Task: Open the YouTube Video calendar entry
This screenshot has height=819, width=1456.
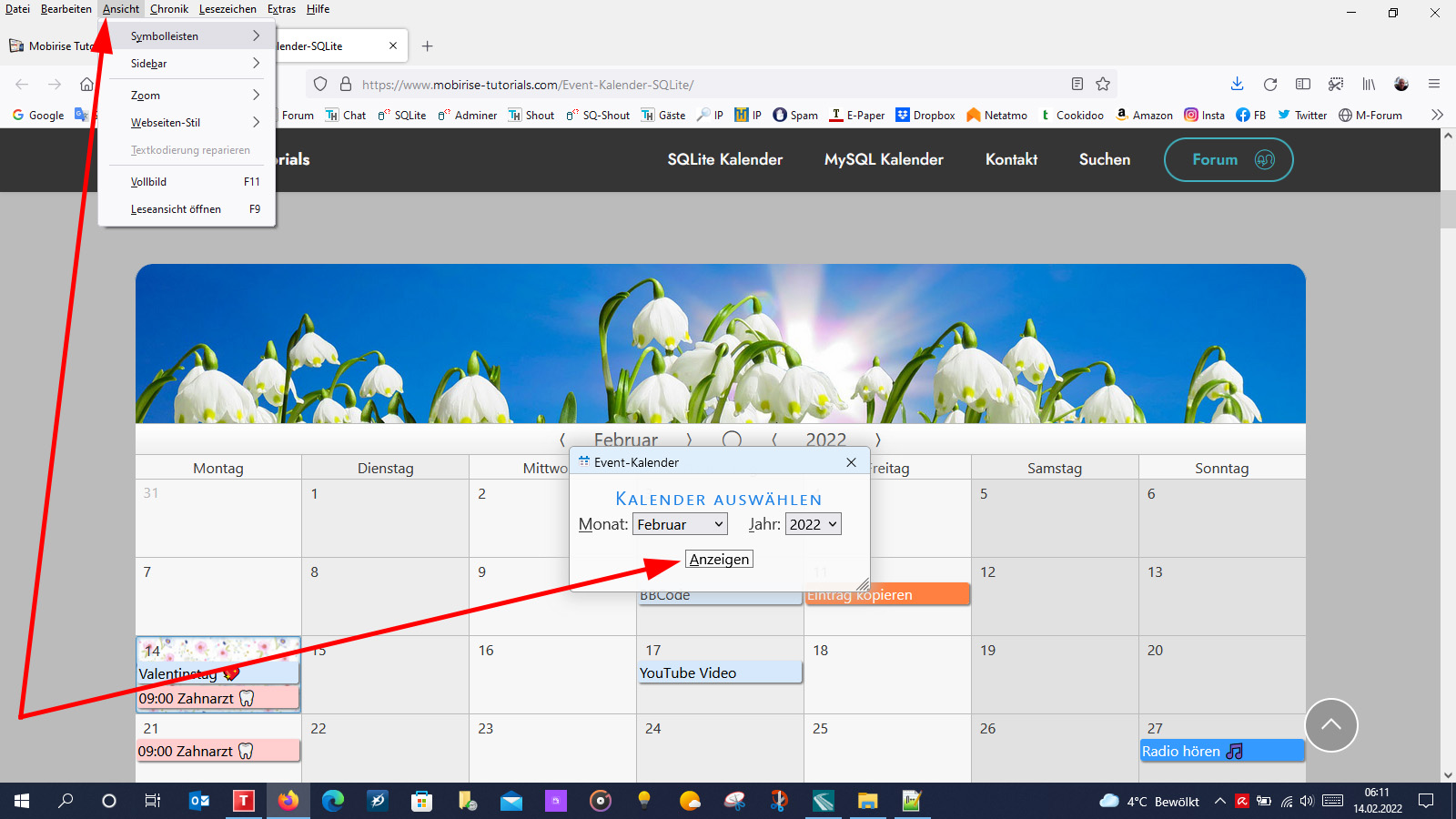Action: pyautogui.click(x=719, y=673)
